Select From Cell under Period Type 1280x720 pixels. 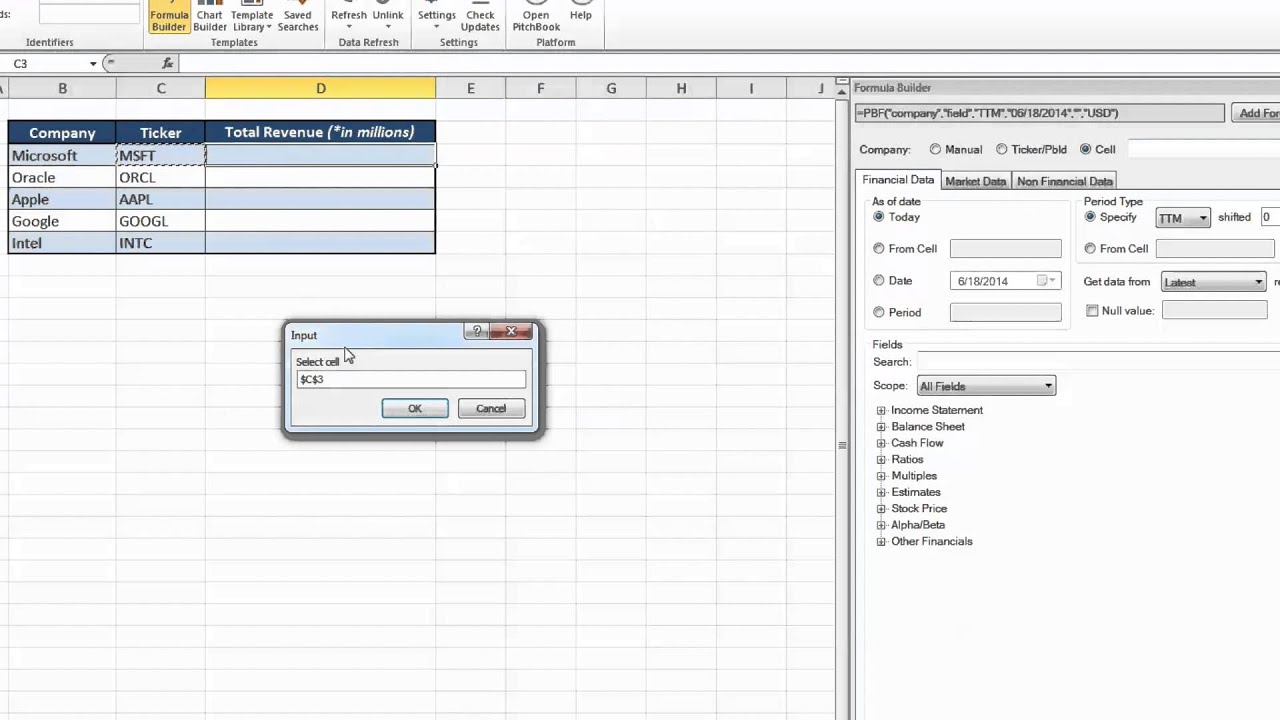coord(1090,248)
